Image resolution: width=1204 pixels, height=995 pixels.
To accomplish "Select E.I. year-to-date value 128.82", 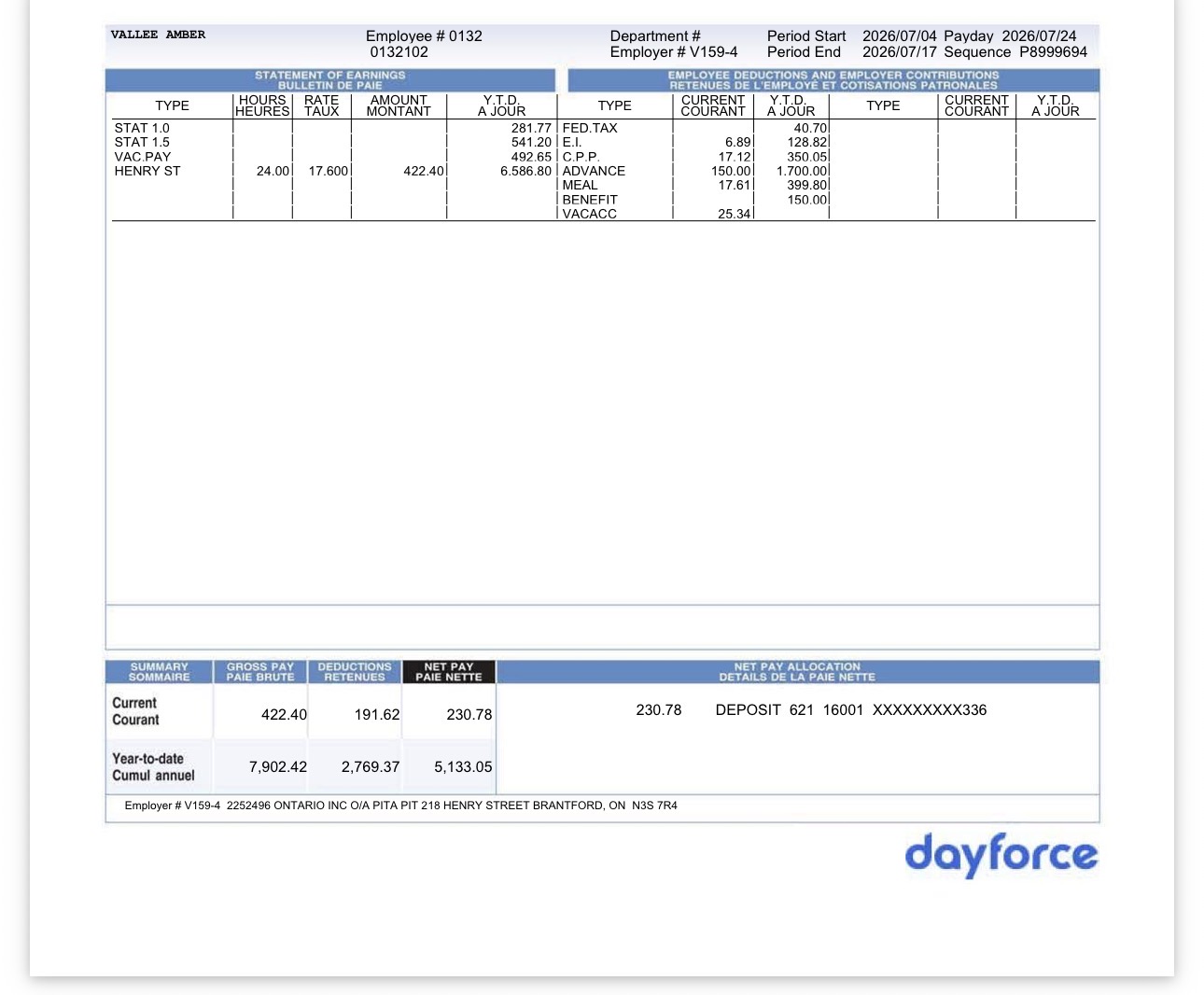I will click(807, 142).
